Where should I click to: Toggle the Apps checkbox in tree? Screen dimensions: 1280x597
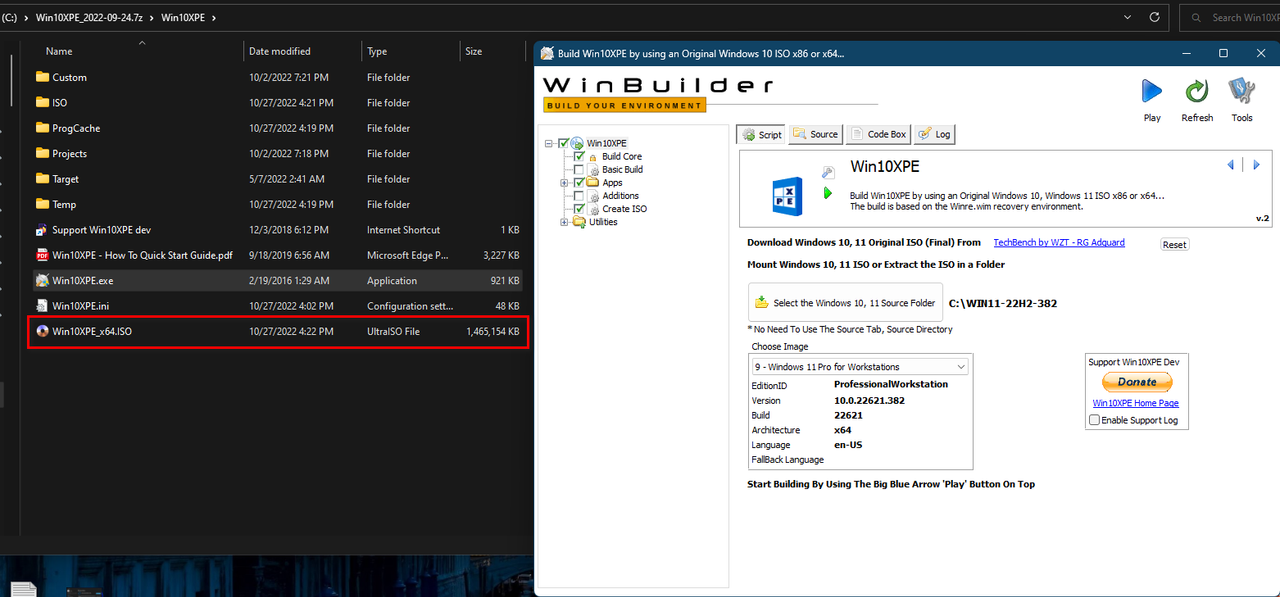click(579, 182)
